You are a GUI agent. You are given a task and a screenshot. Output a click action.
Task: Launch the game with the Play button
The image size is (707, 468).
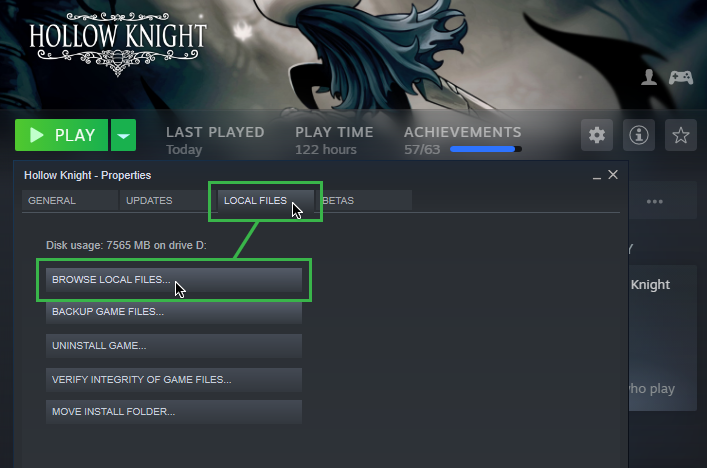click(61, 135)
